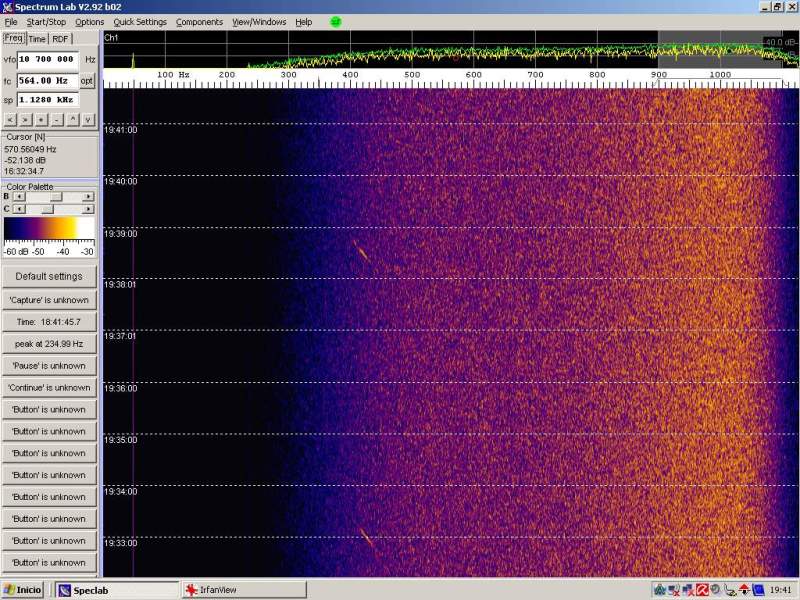Click the '^' up arrow button
Image resolution: width=800 pixels, height=600 pixels.
[73, 119]
